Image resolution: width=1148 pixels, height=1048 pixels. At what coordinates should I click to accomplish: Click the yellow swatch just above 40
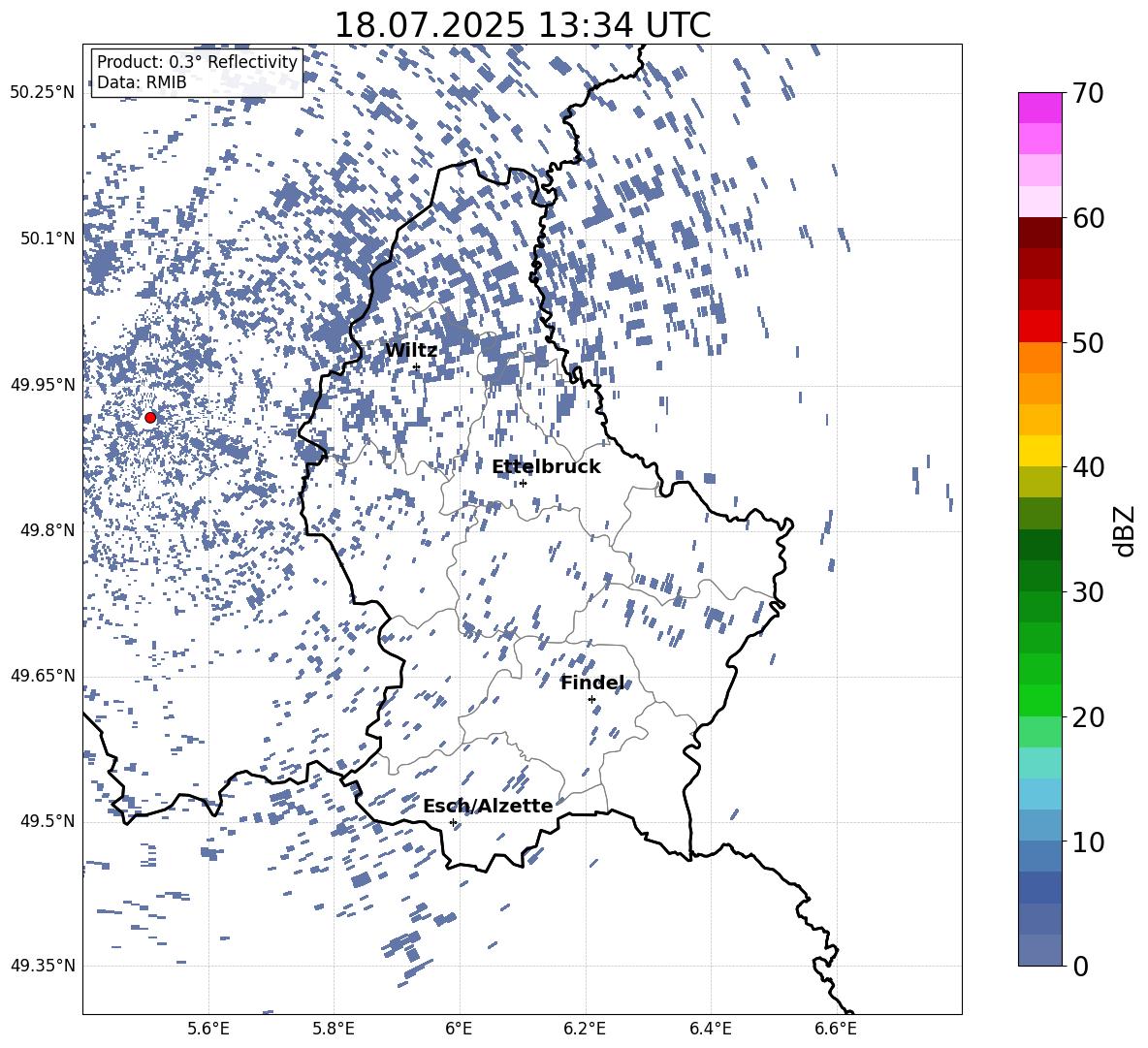(x=1039, y=451)
